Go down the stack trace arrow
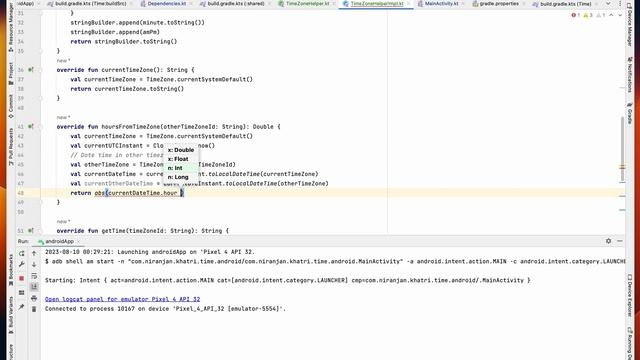This screenshot has height=360, width=640. (34, 264)
